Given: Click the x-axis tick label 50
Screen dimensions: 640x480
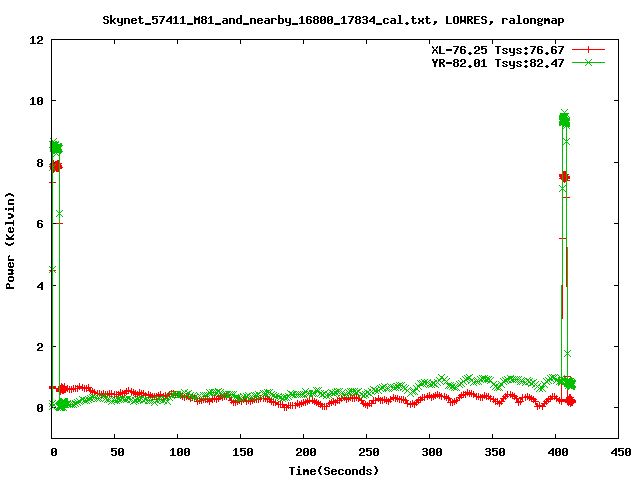Looking at the screenshot, I should pos(117,452).
